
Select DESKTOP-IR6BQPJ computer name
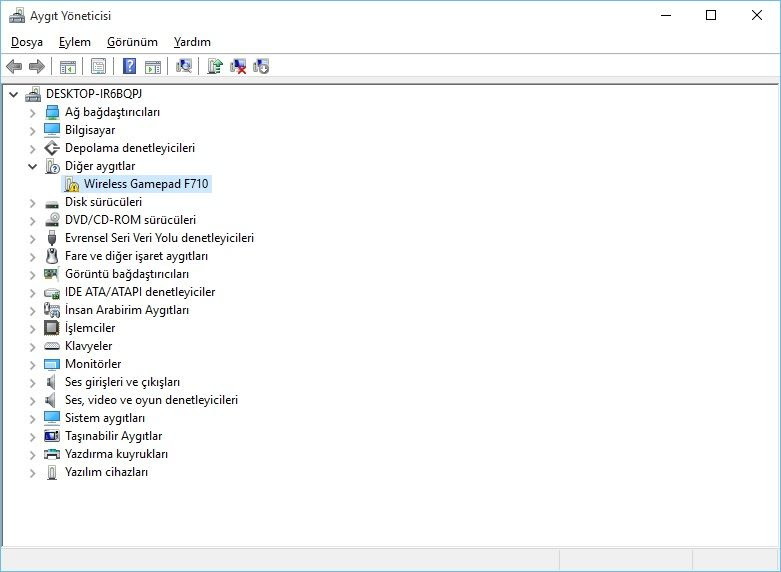coord(94,94)
